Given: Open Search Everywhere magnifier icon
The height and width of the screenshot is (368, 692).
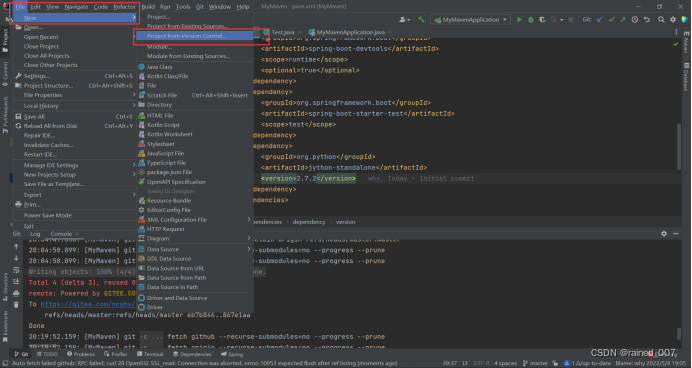Looking at the screenshot, I should 661,19.
